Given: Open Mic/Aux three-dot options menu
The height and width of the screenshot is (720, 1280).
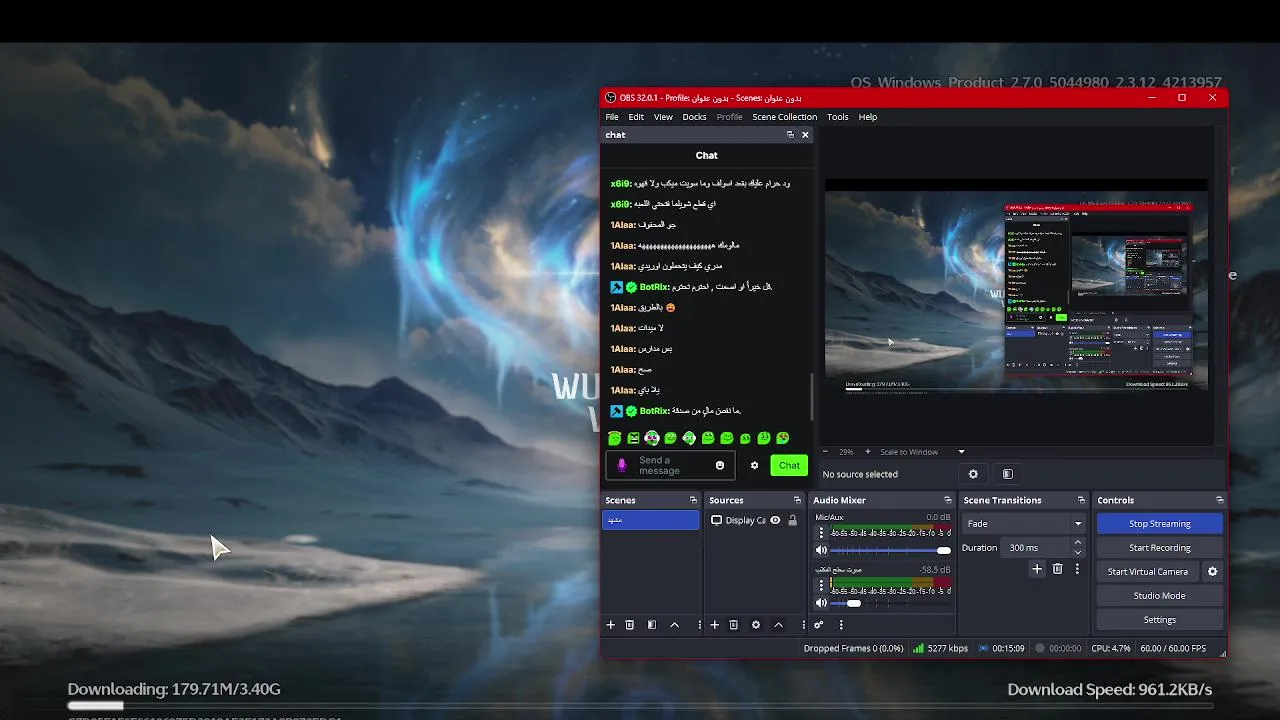Looking at the screenshot, I should [x=821, y=533].
